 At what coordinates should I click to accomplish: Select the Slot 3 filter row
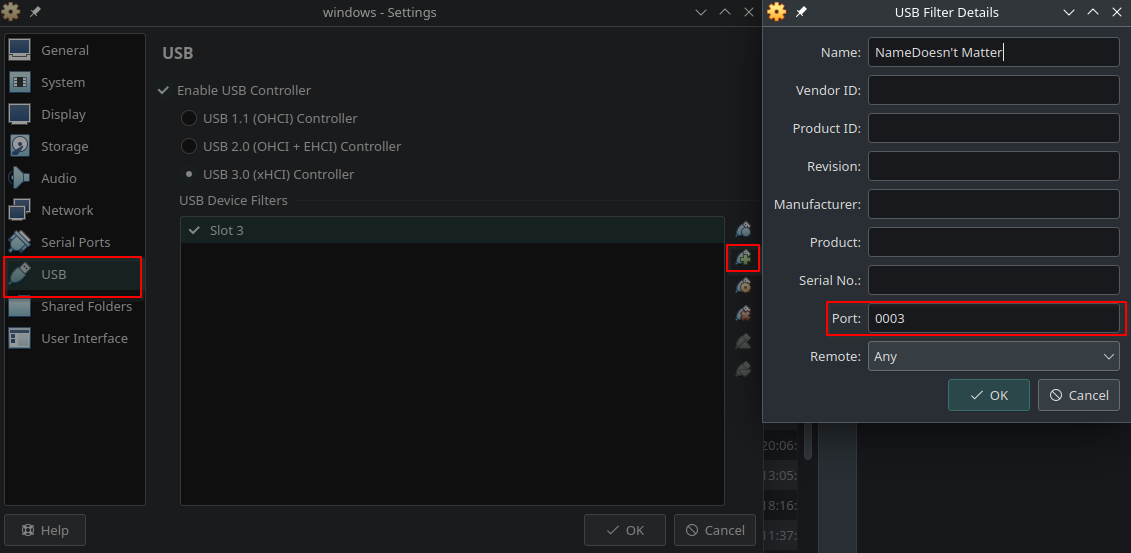coord(452,231)
